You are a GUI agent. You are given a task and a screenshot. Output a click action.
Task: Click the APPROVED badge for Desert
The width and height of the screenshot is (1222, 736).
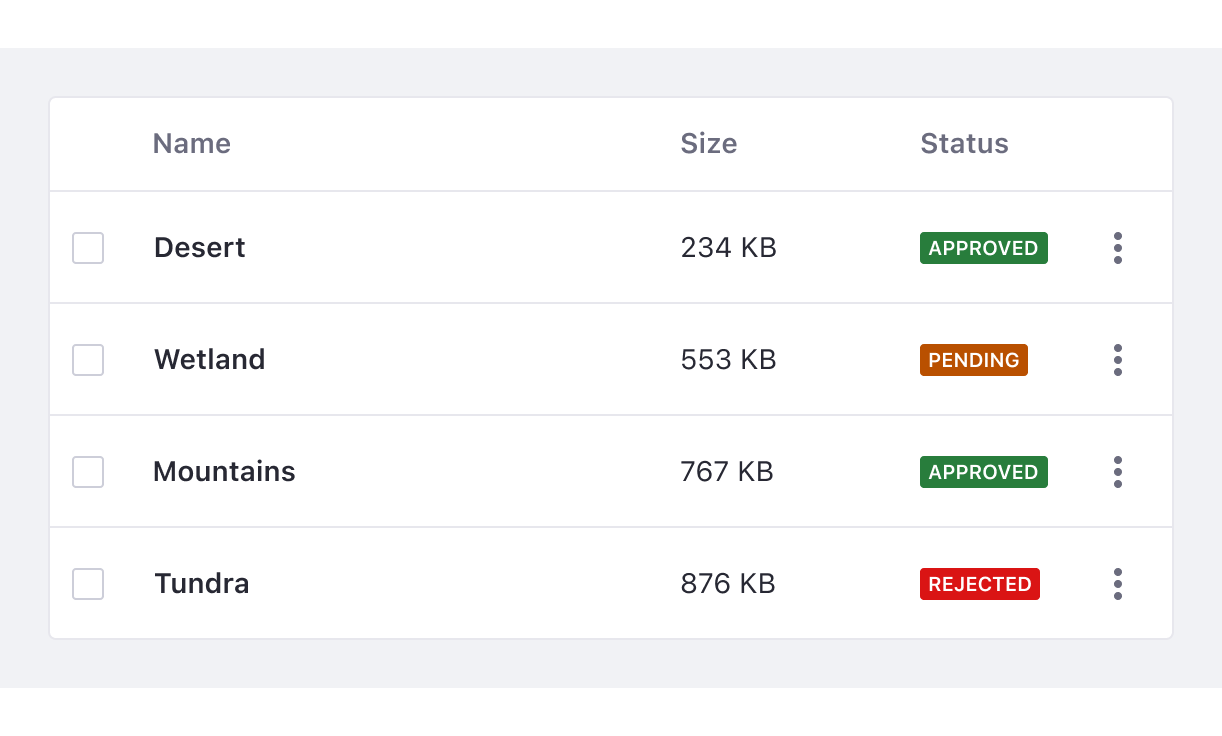coord(983,248)
